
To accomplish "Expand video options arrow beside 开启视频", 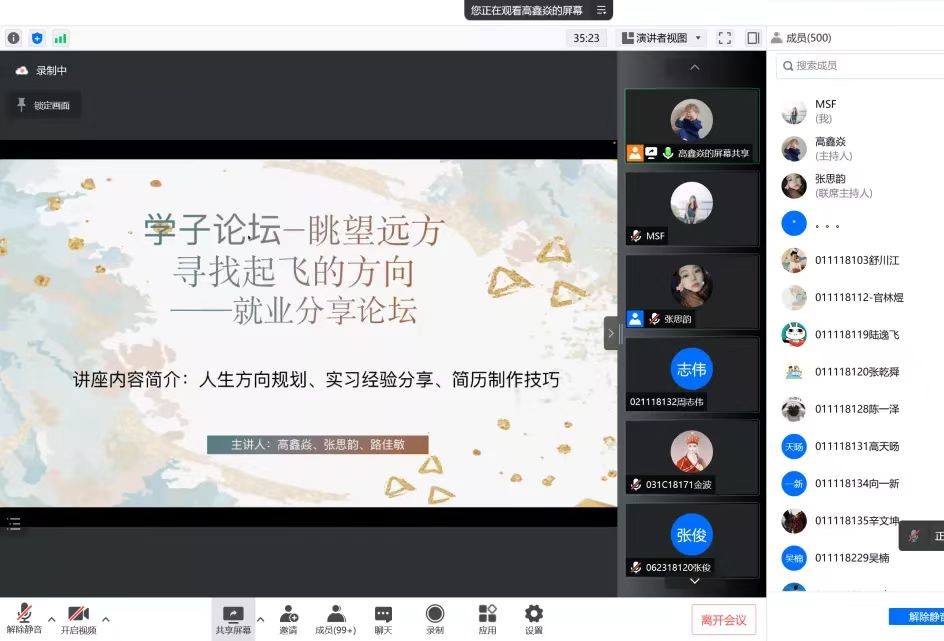I will tap(106, 619).
